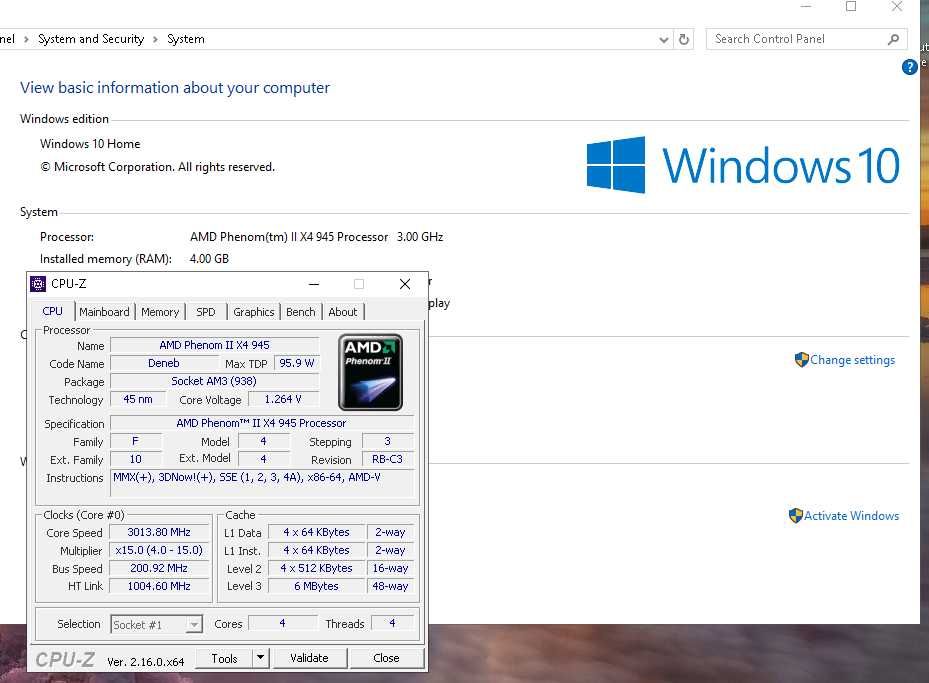Click the Cores count value
929x683 pixels.
[282, 623]
